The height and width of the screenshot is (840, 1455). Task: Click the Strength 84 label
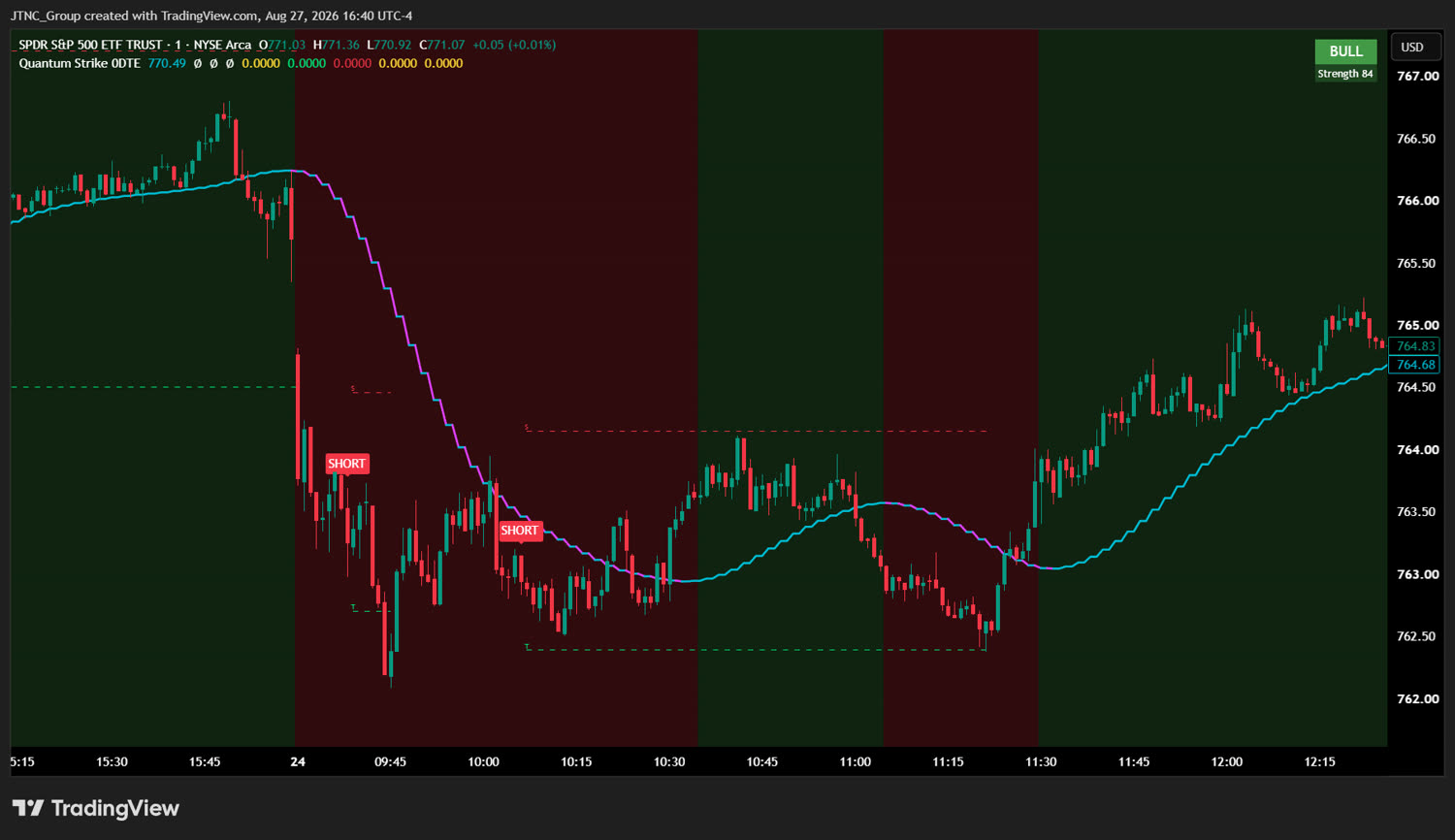pos(1345,74)
